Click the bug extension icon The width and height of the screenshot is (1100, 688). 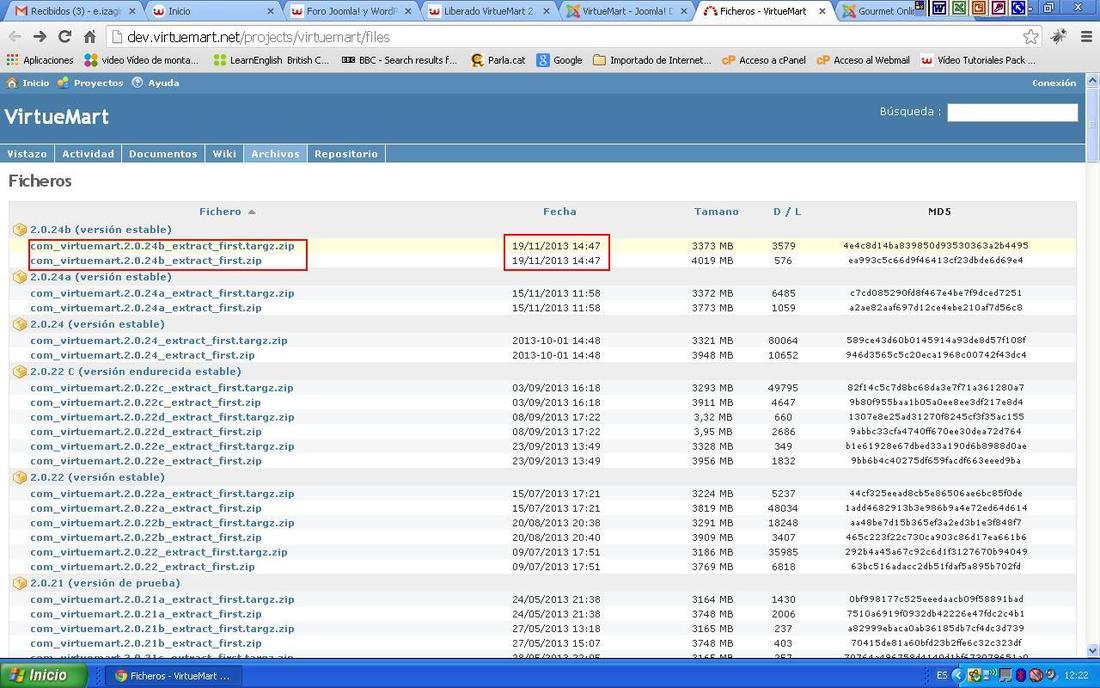click(1059, 36)
